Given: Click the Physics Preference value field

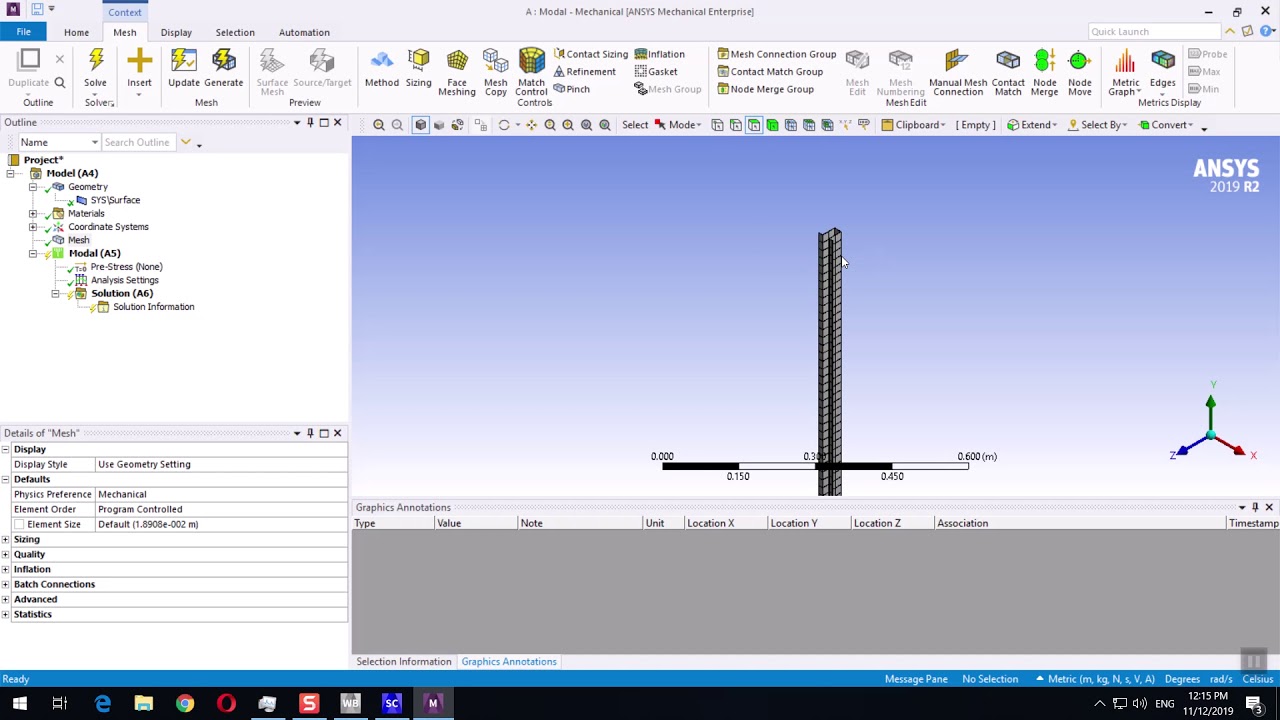Looking at the screenshot, I should [221, 494].
